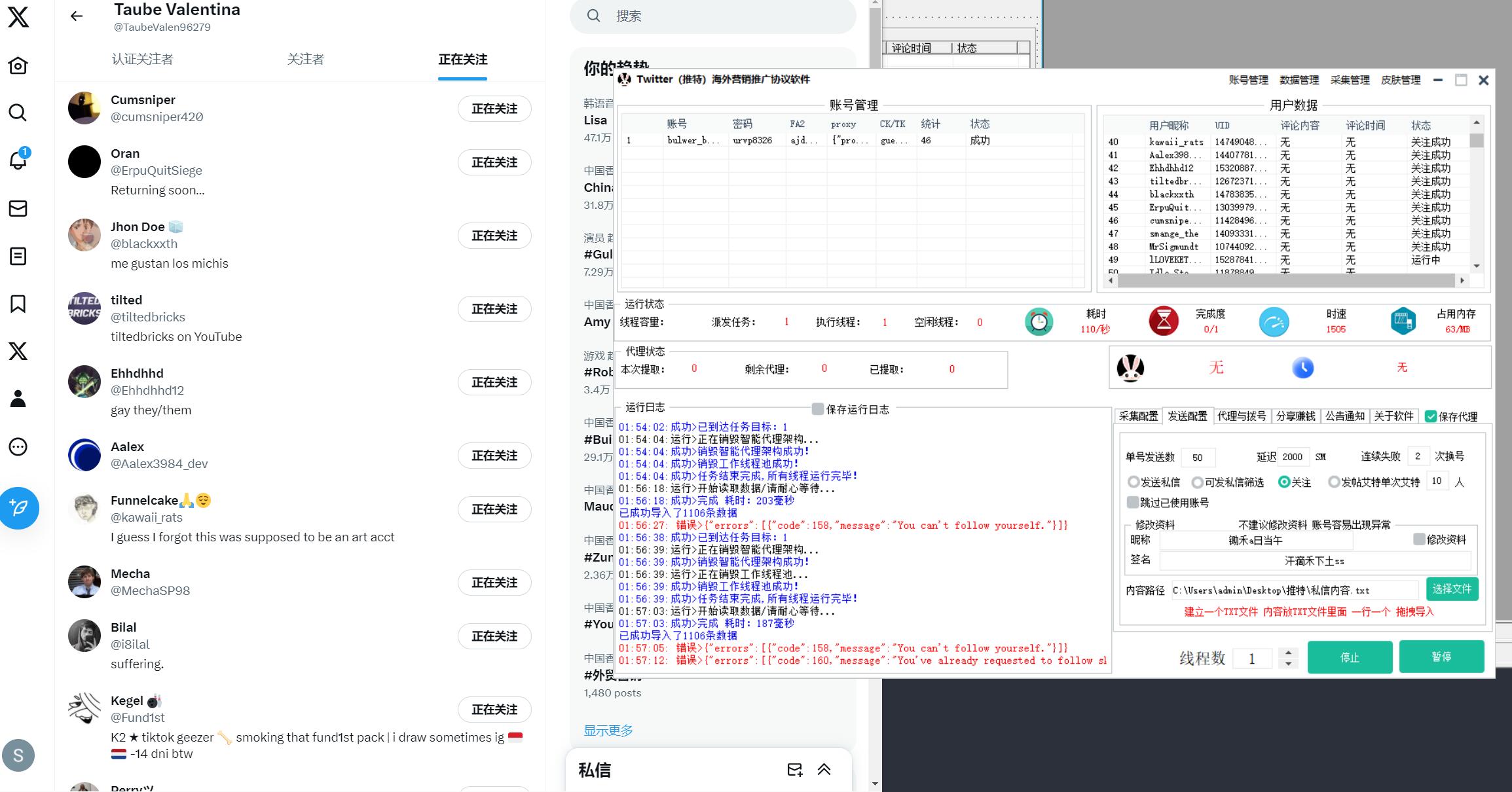Click the blue compose post button

[x=19, y=508]
